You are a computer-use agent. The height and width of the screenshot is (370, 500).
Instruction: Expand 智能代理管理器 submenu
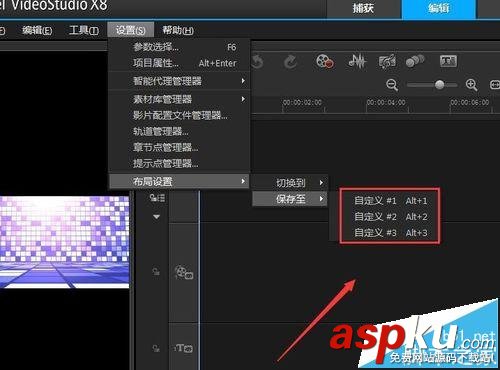click(179, 81)
